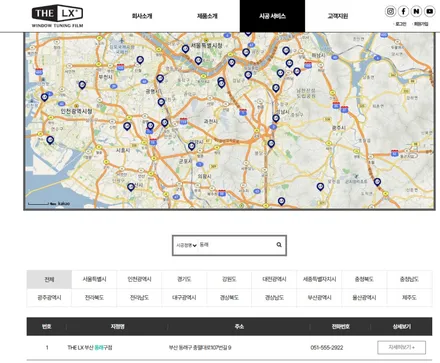Click the 상세보기 column header
The width and height of the screenshot is (440, 363).
click(402, 327)
